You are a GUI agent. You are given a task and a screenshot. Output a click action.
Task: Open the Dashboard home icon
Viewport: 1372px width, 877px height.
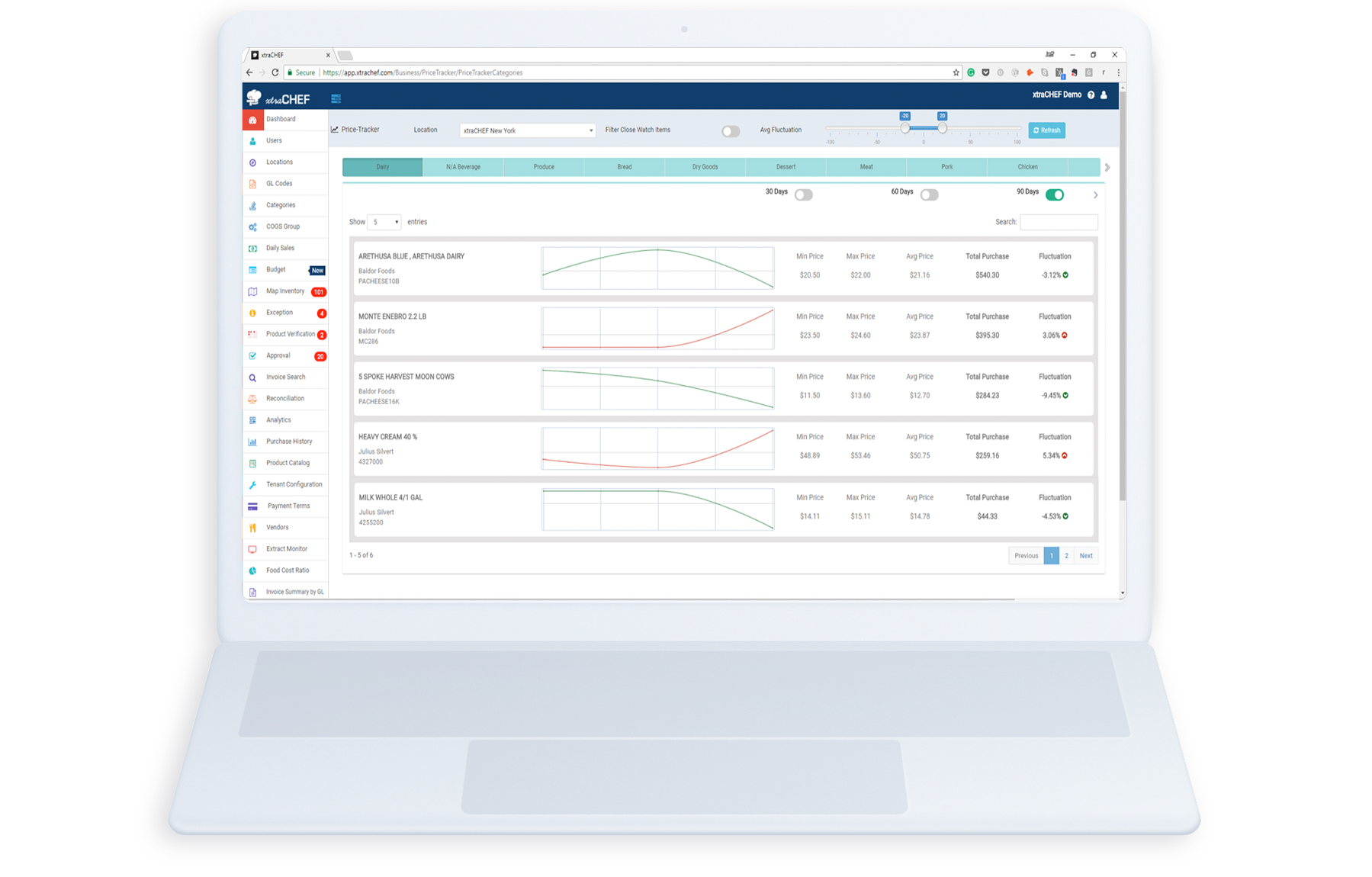pyautogui.click(x=253, y=120)
